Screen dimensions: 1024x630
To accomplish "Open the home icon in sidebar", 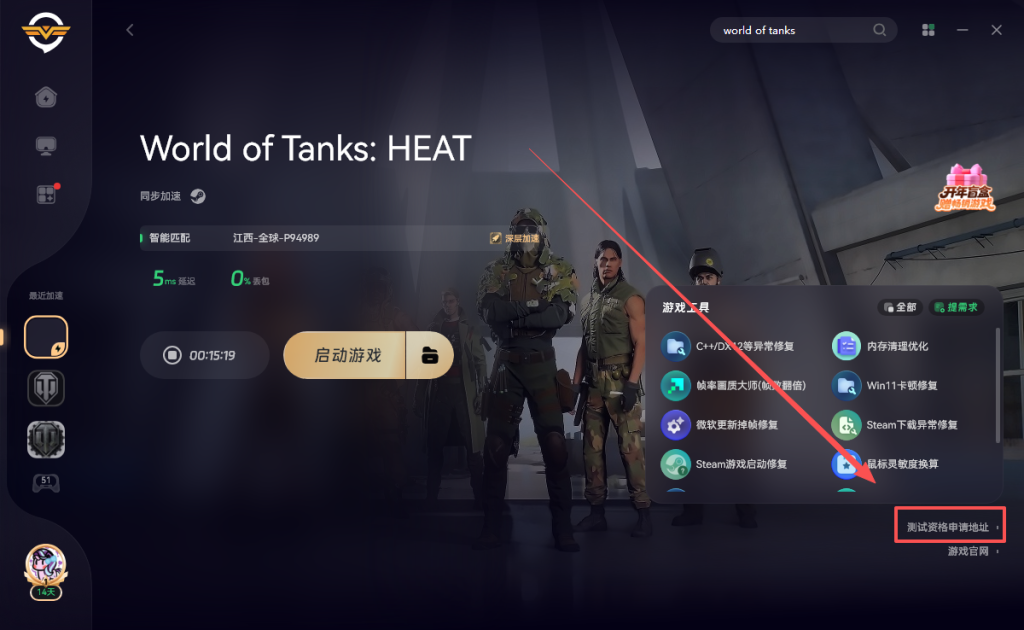I will (46, 97).
